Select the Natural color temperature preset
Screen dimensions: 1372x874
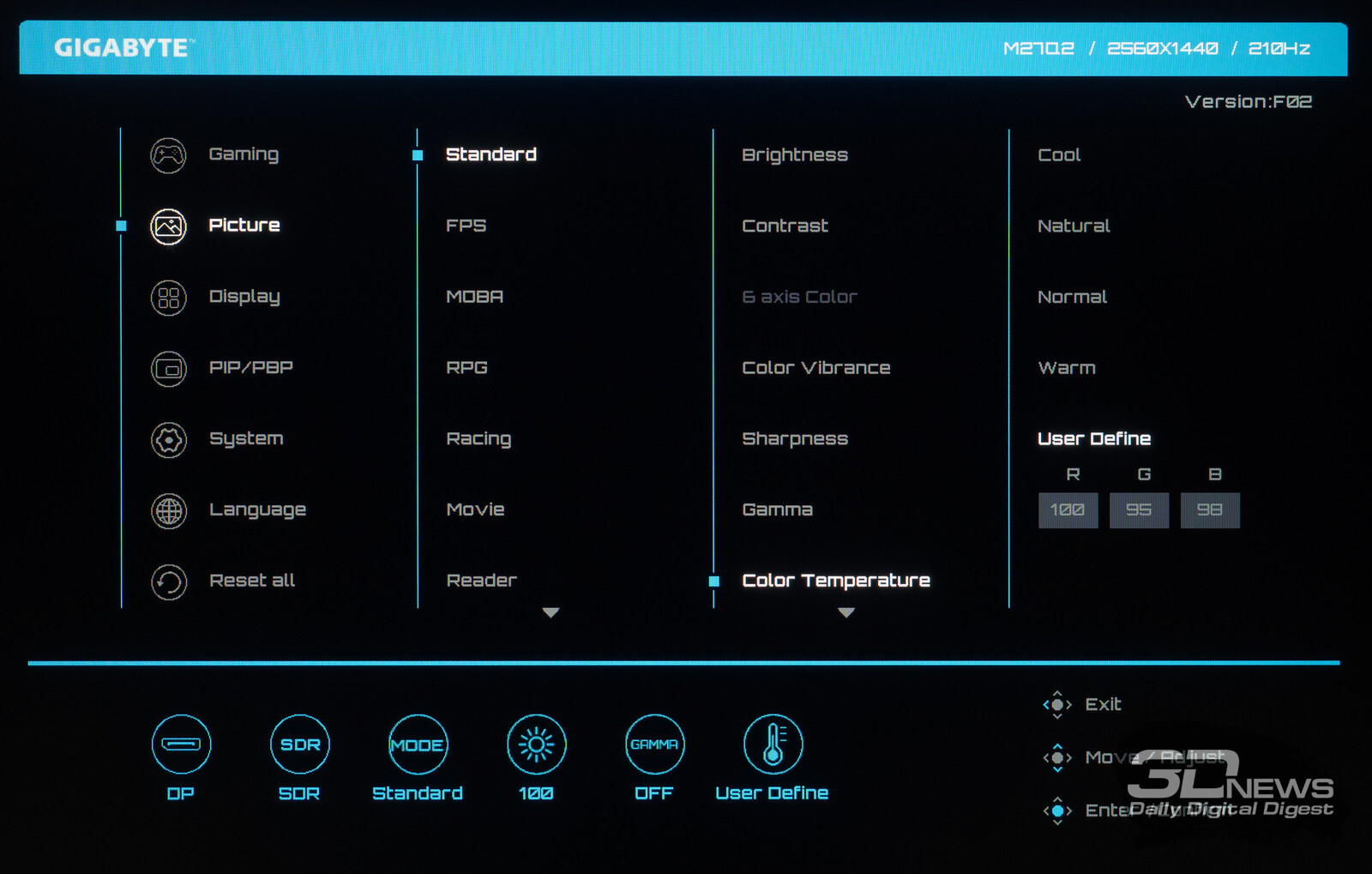tap(1074, 226)
